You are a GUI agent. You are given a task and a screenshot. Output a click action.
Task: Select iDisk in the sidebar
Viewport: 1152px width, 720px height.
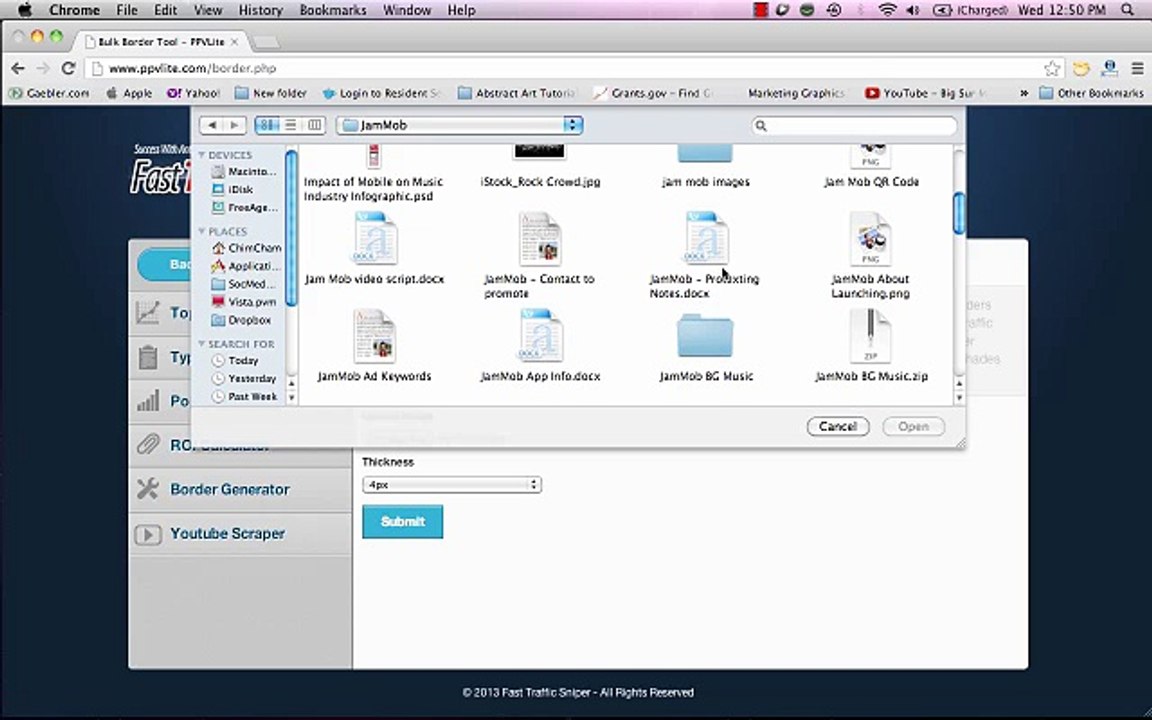(x=233, y=190)
